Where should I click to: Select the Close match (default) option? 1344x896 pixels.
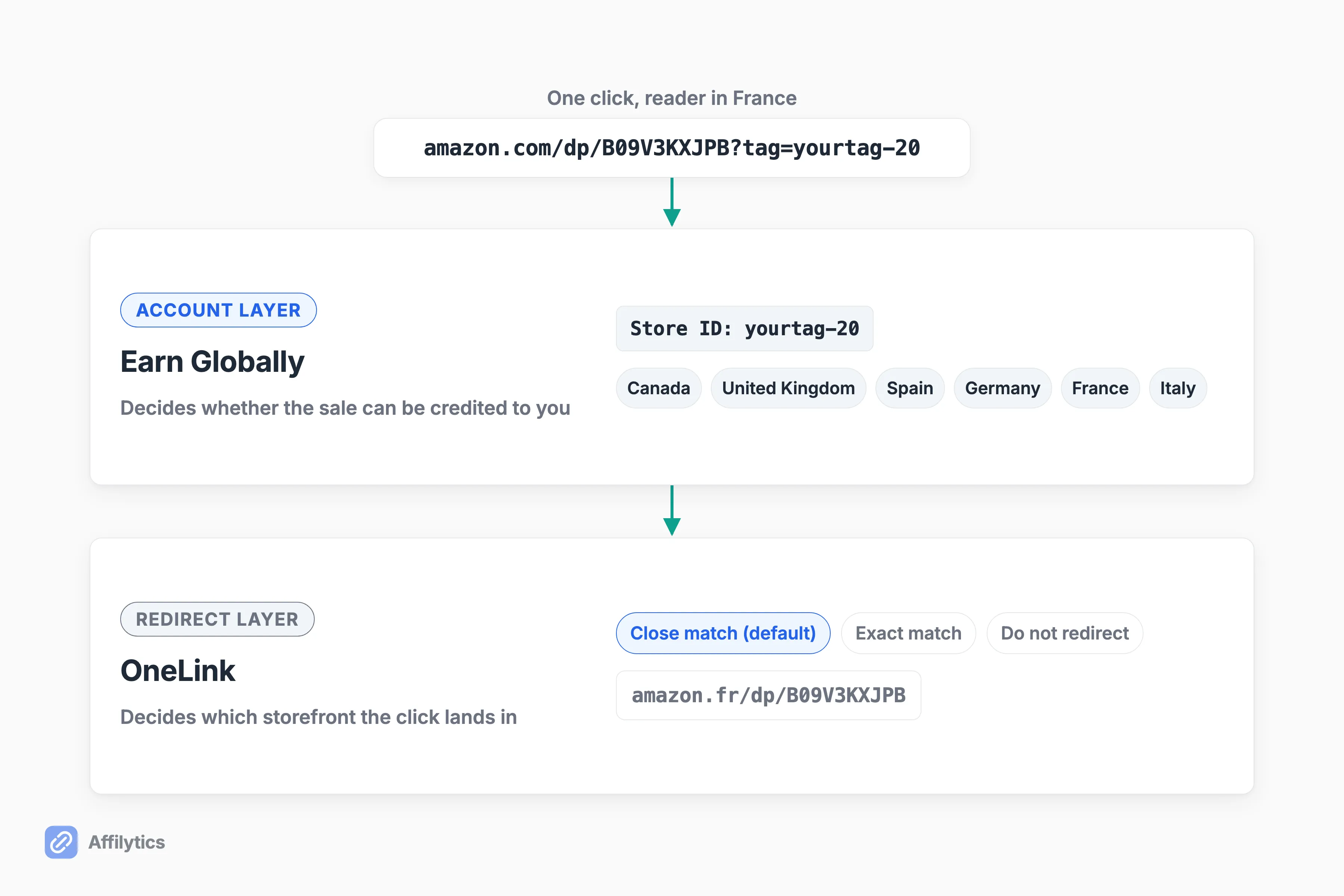pyautogui.click(x=723, y=633)
